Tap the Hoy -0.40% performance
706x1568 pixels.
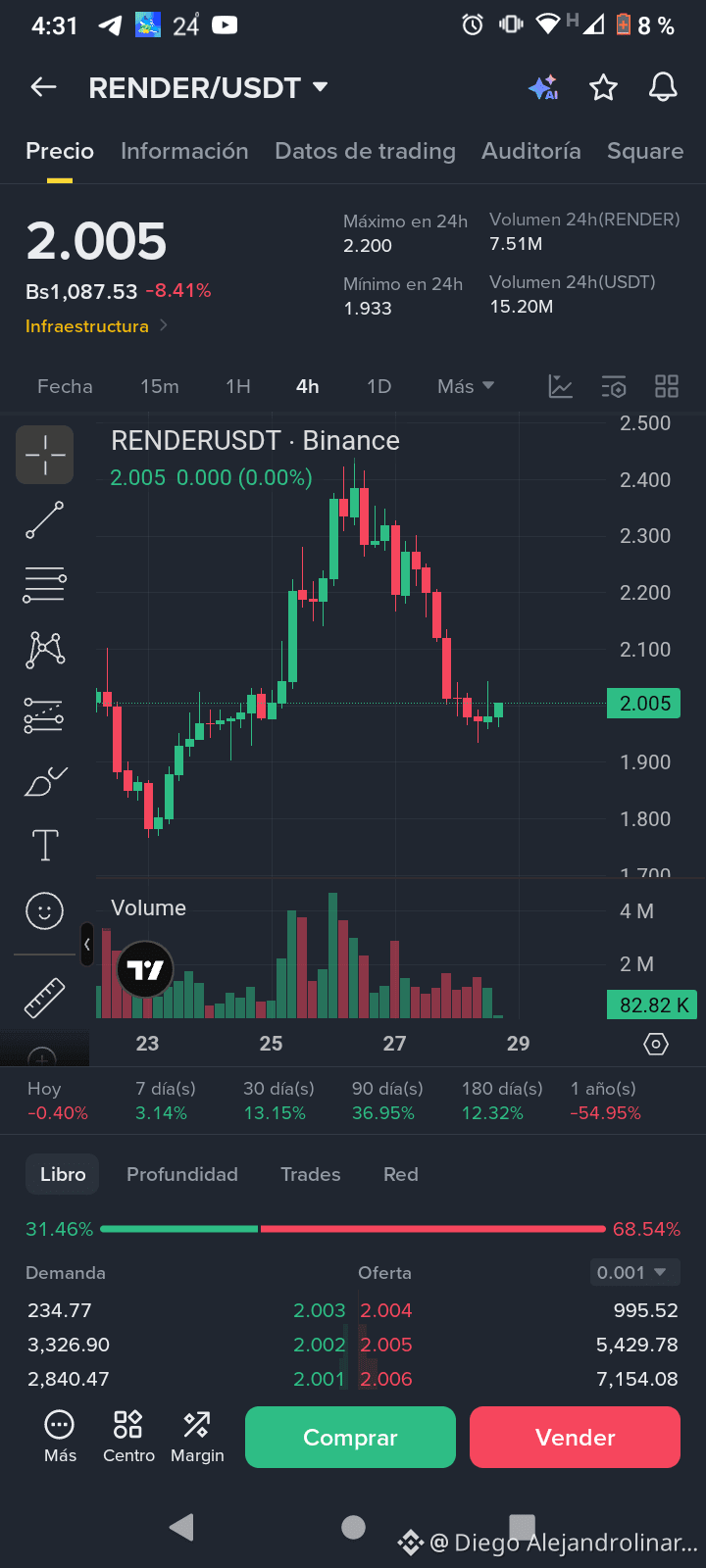tap(57, 1101)
